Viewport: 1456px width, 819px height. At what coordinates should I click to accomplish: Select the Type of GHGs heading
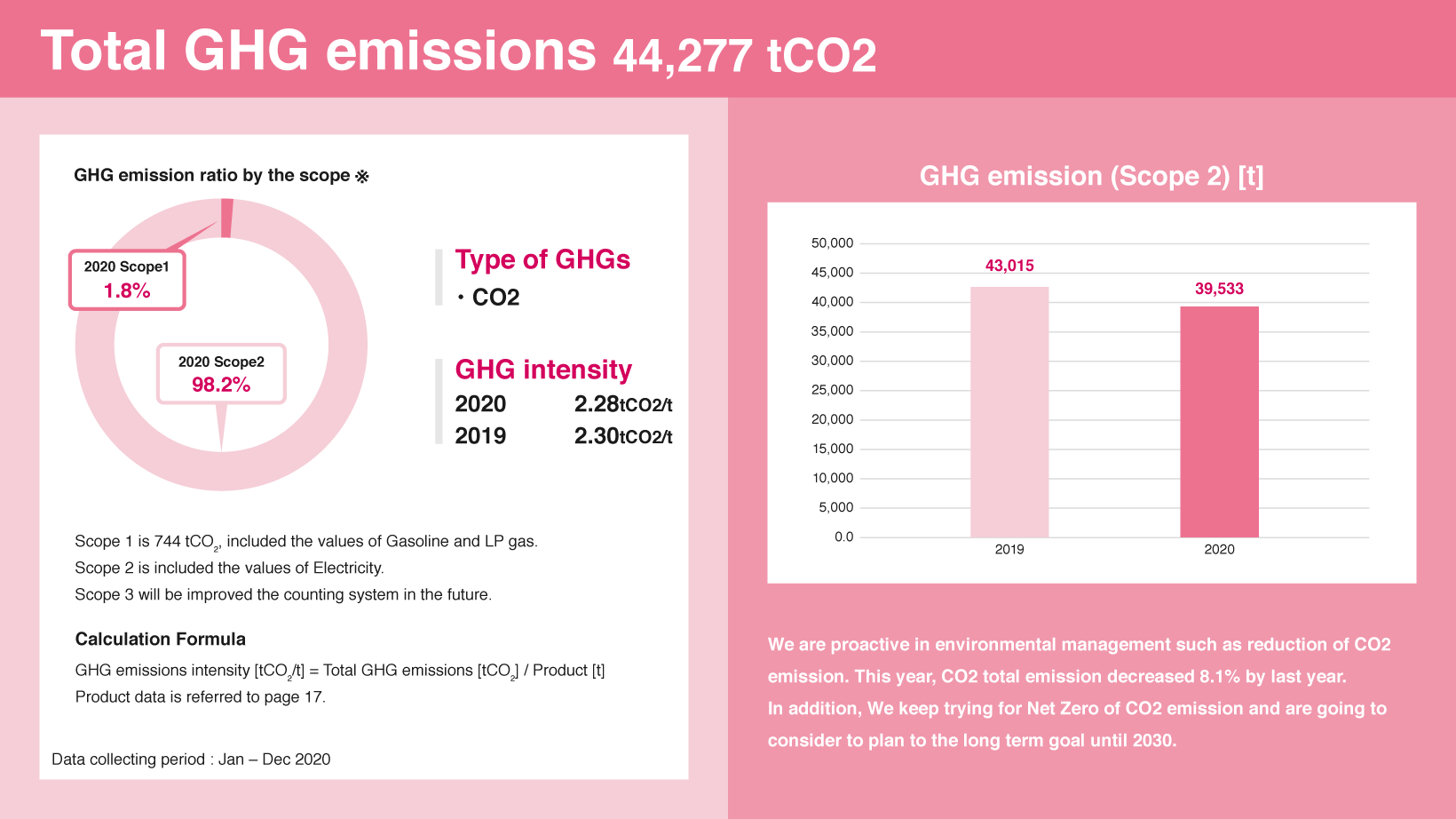542,259
